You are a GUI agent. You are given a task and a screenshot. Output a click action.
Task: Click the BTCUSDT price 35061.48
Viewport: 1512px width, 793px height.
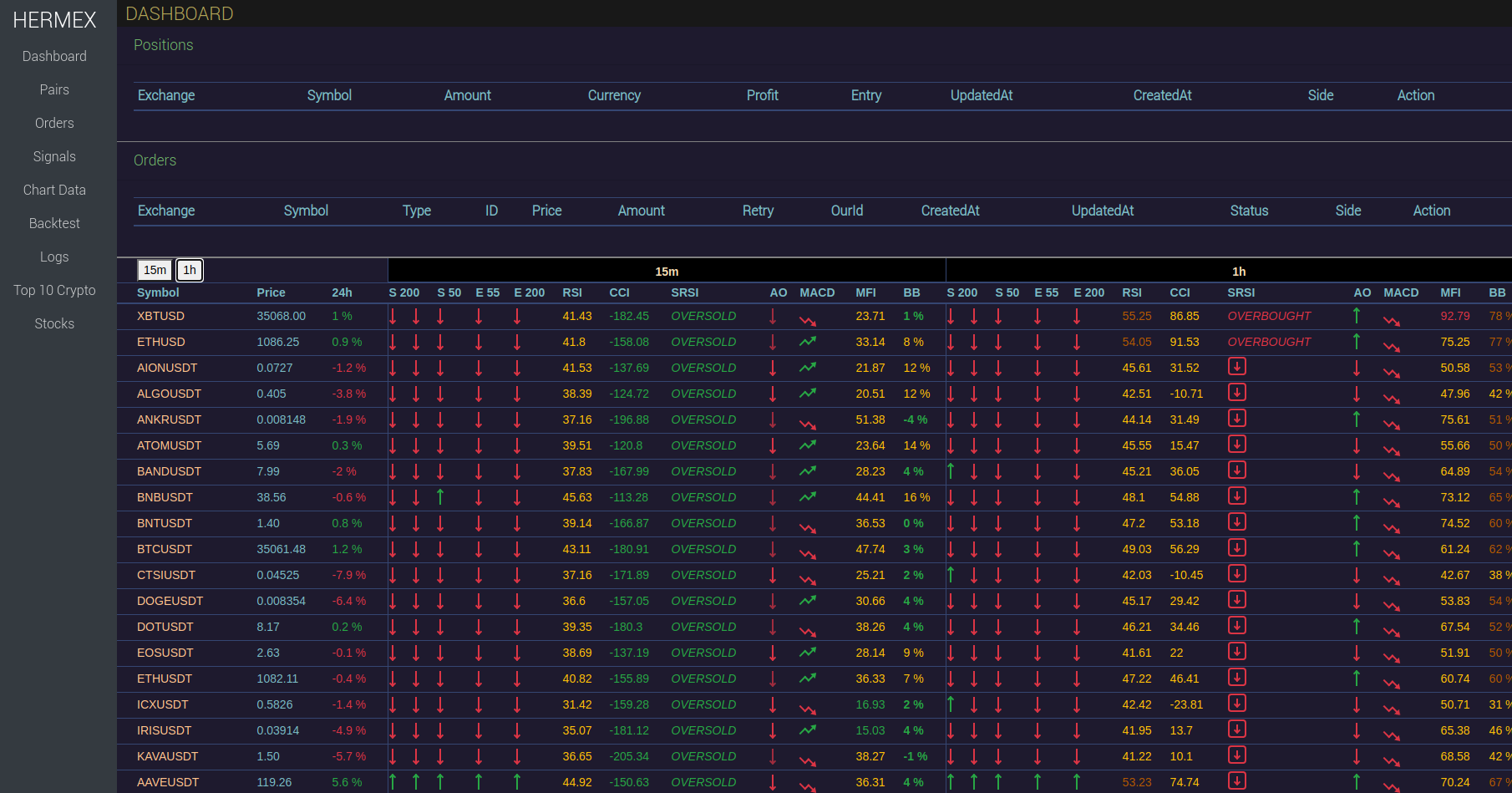click(x=282, y=549)
